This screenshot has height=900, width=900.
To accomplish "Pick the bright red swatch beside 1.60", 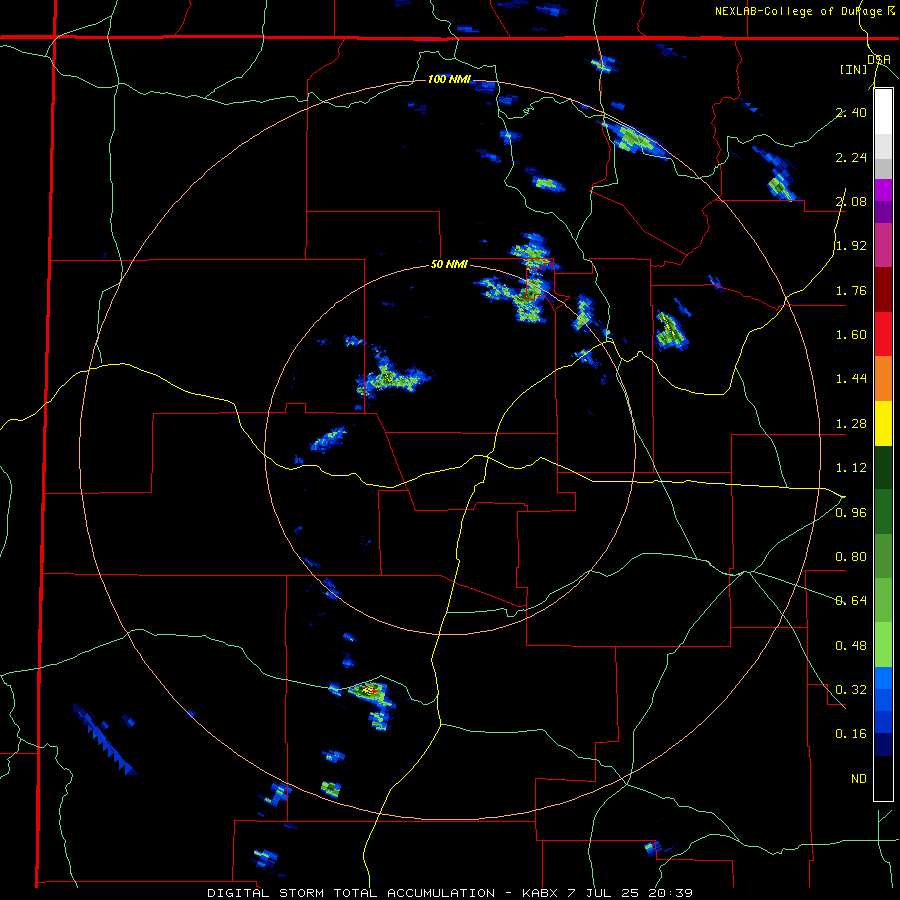I will [x=883, y=334].
